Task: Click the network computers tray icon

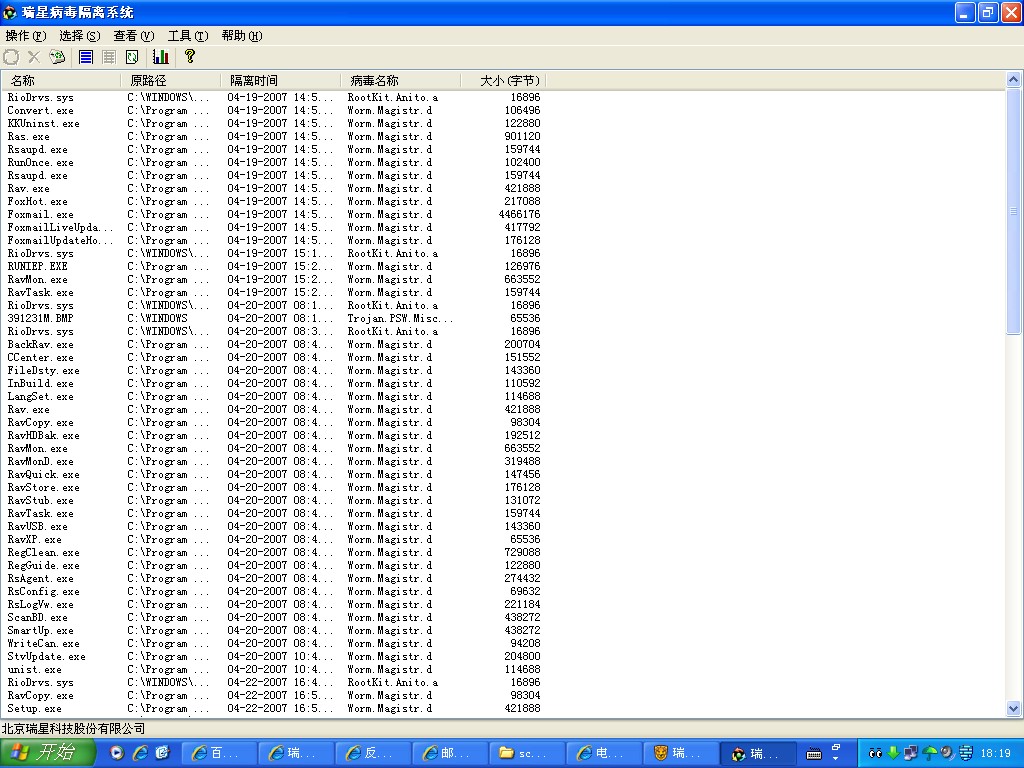Action: click(911, 754)
